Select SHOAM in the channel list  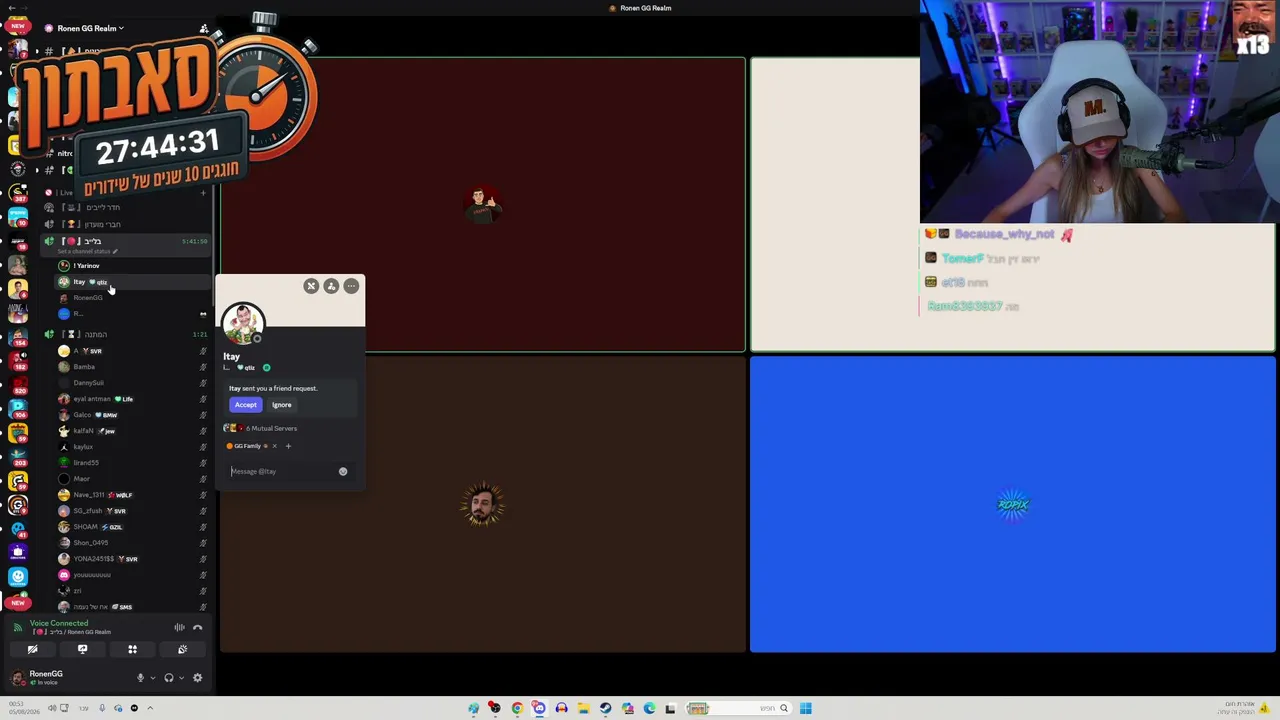(130, 527)
